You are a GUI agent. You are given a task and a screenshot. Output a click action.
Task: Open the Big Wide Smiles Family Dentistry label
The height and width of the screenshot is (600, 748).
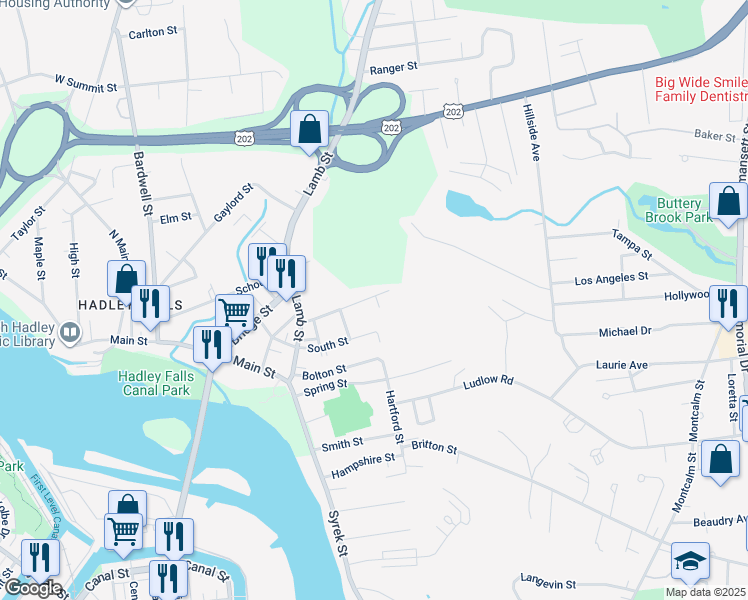coord(701,89)
